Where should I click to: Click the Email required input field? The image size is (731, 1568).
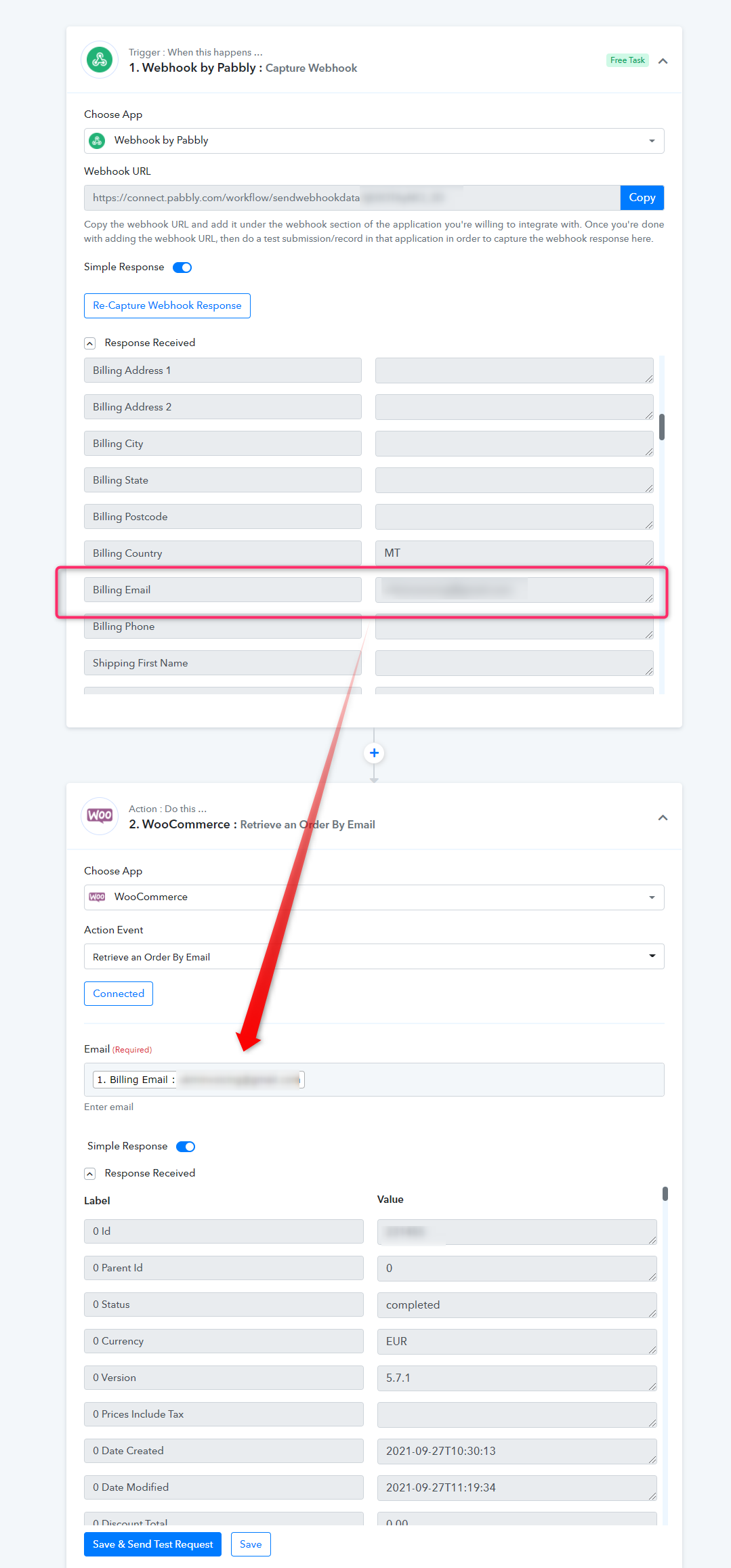pyautogui.click(x=374, y=1080)
